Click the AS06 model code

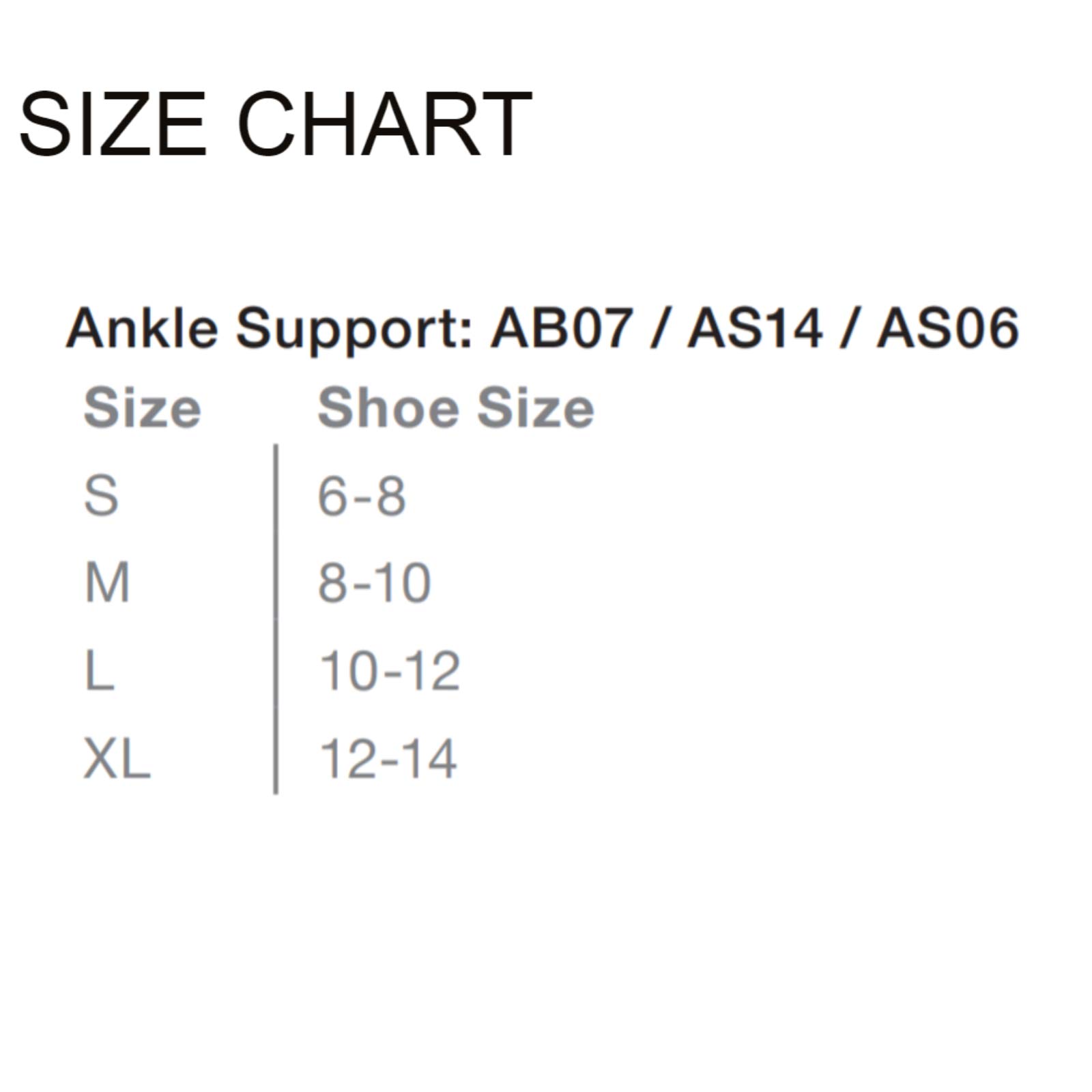948,328
